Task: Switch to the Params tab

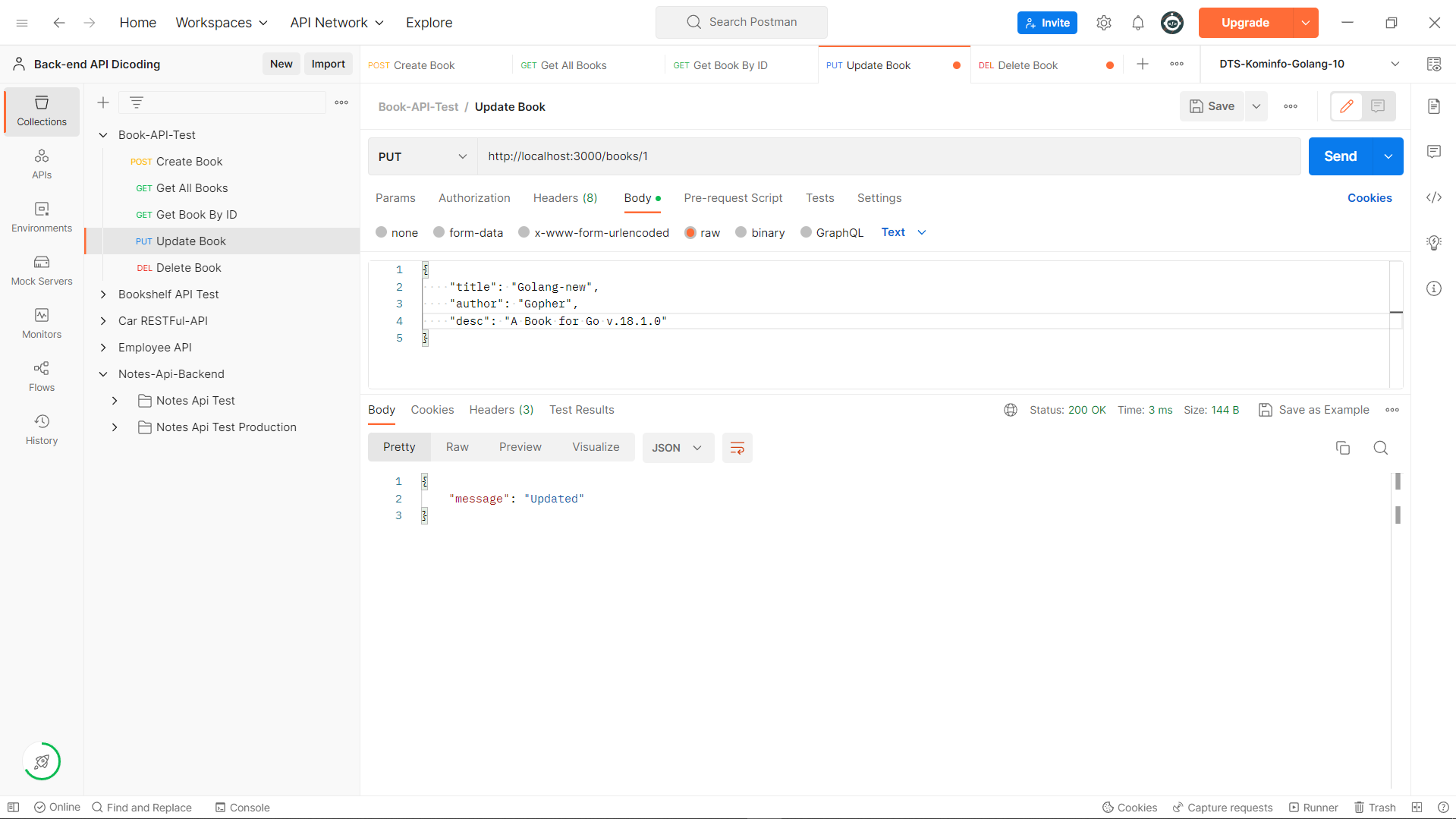Action: (395, 198)
